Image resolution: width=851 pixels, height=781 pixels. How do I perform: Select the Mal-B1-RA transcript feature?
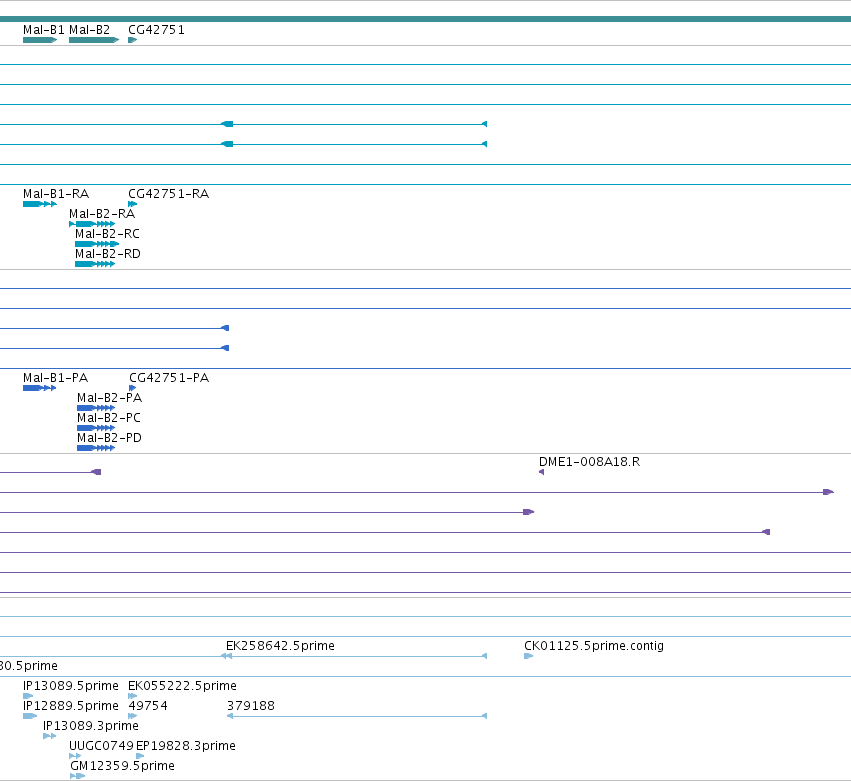pyautogui.click(x=40, y=204)
